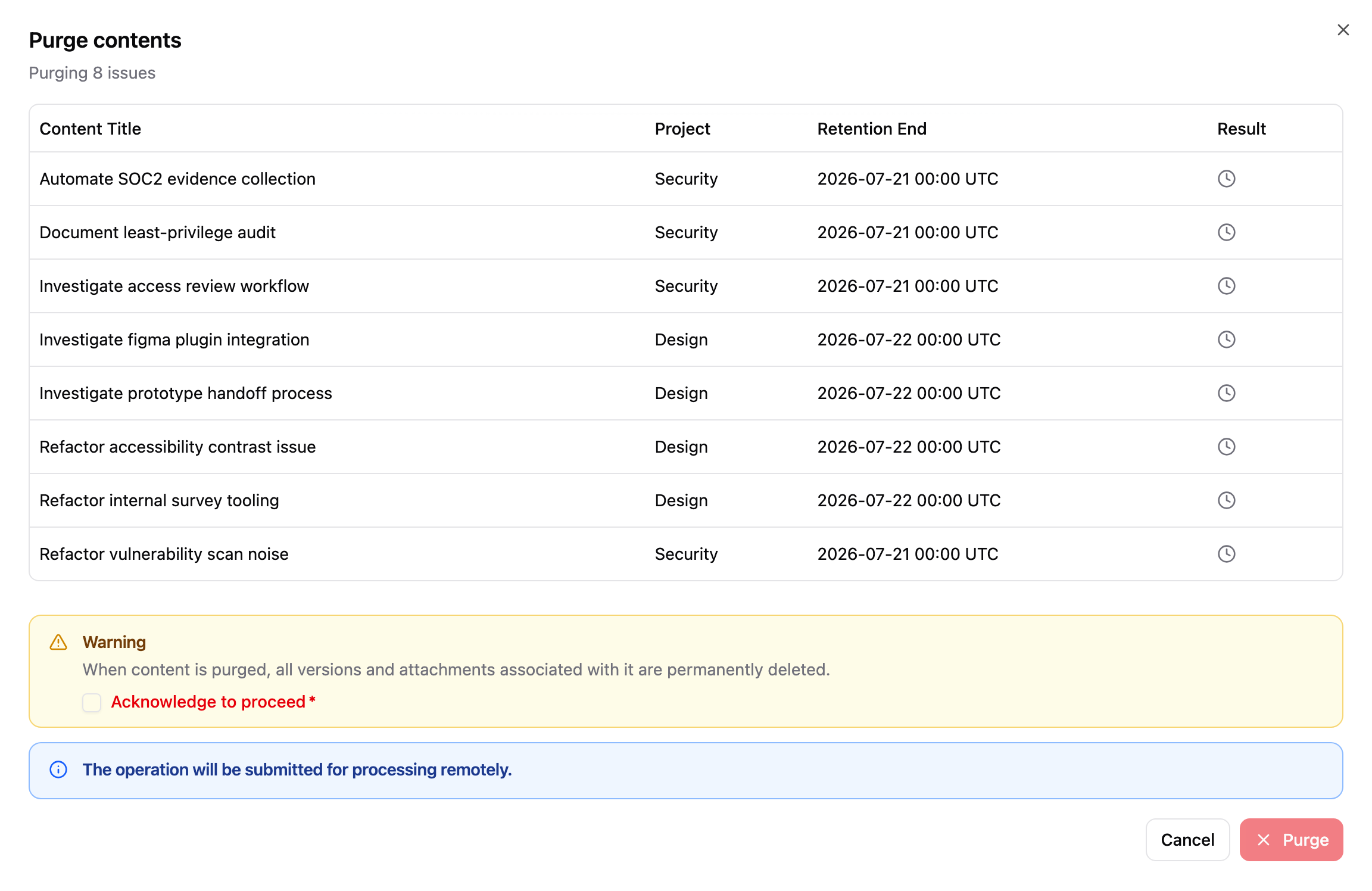Click Security project cell for least-privilege audit row

click(x=686, y=232)
